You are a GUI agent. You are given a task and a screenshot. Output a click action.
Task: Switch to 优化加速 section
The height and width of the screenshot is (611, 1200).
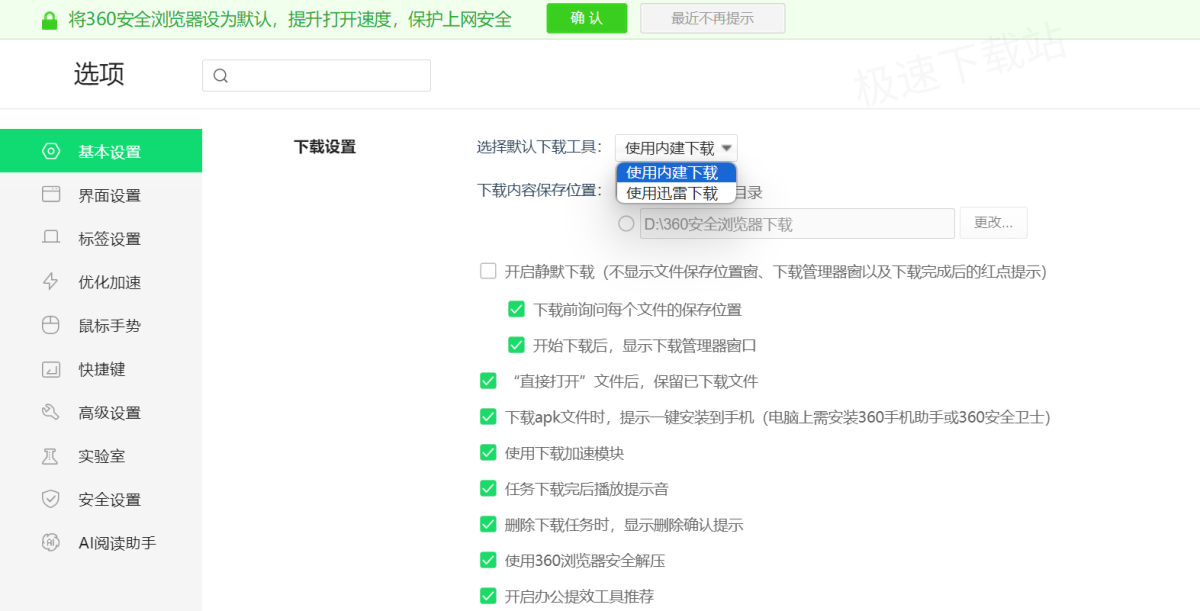click(101, 282)
